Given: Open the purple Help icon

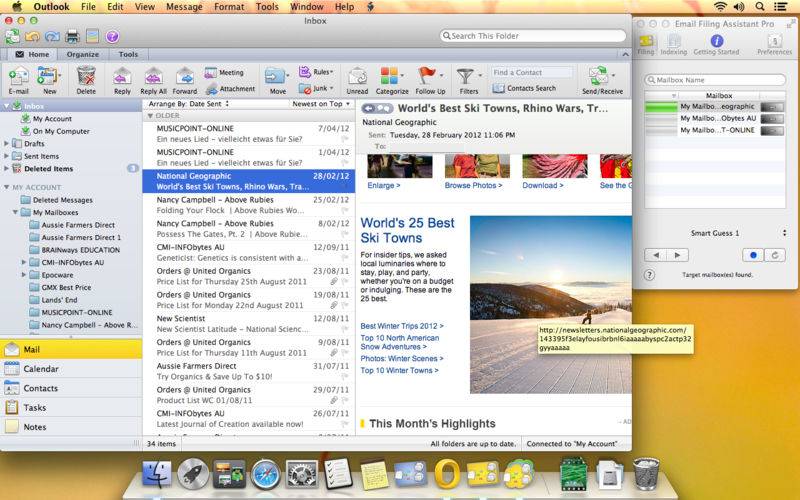Looking at the screenshot, I should (112, 36).
